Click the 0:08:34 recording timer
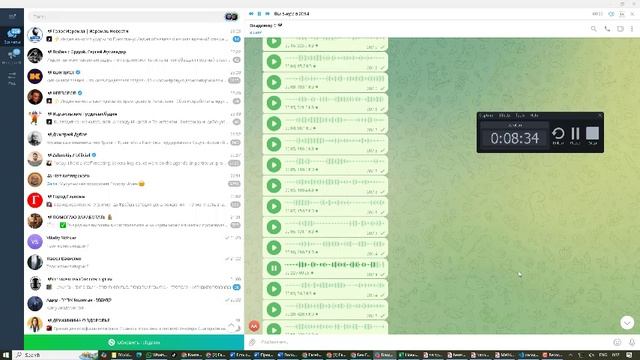640x360 pixels. (x=515, y=138)
